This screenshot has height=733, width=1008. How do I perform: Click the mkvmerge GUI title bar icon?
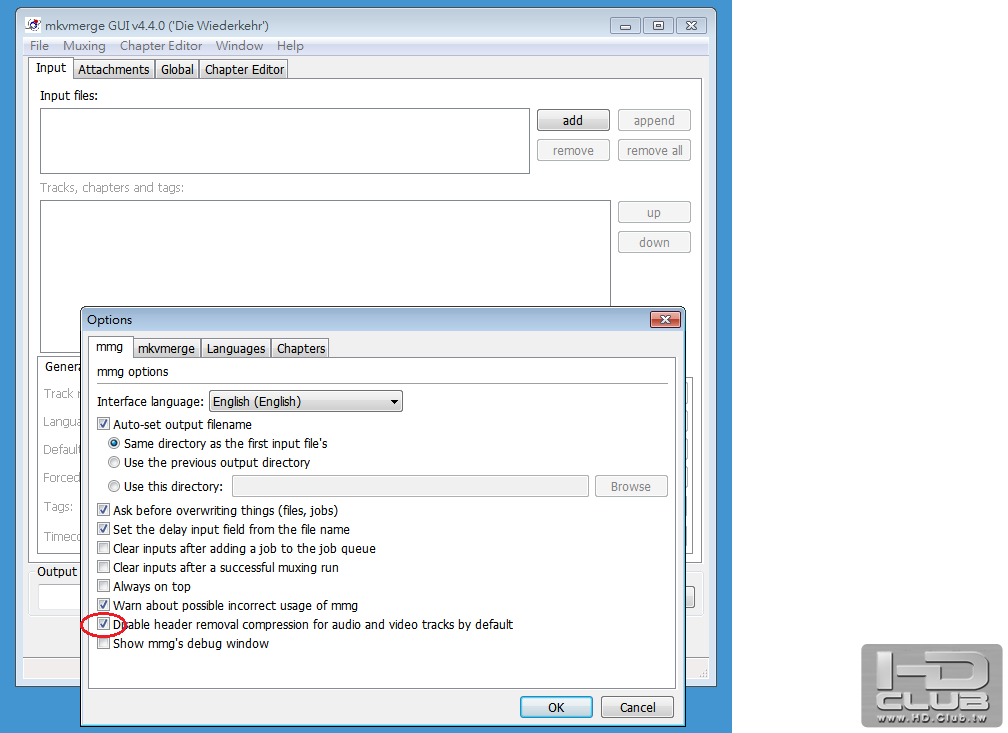point(33,25)
